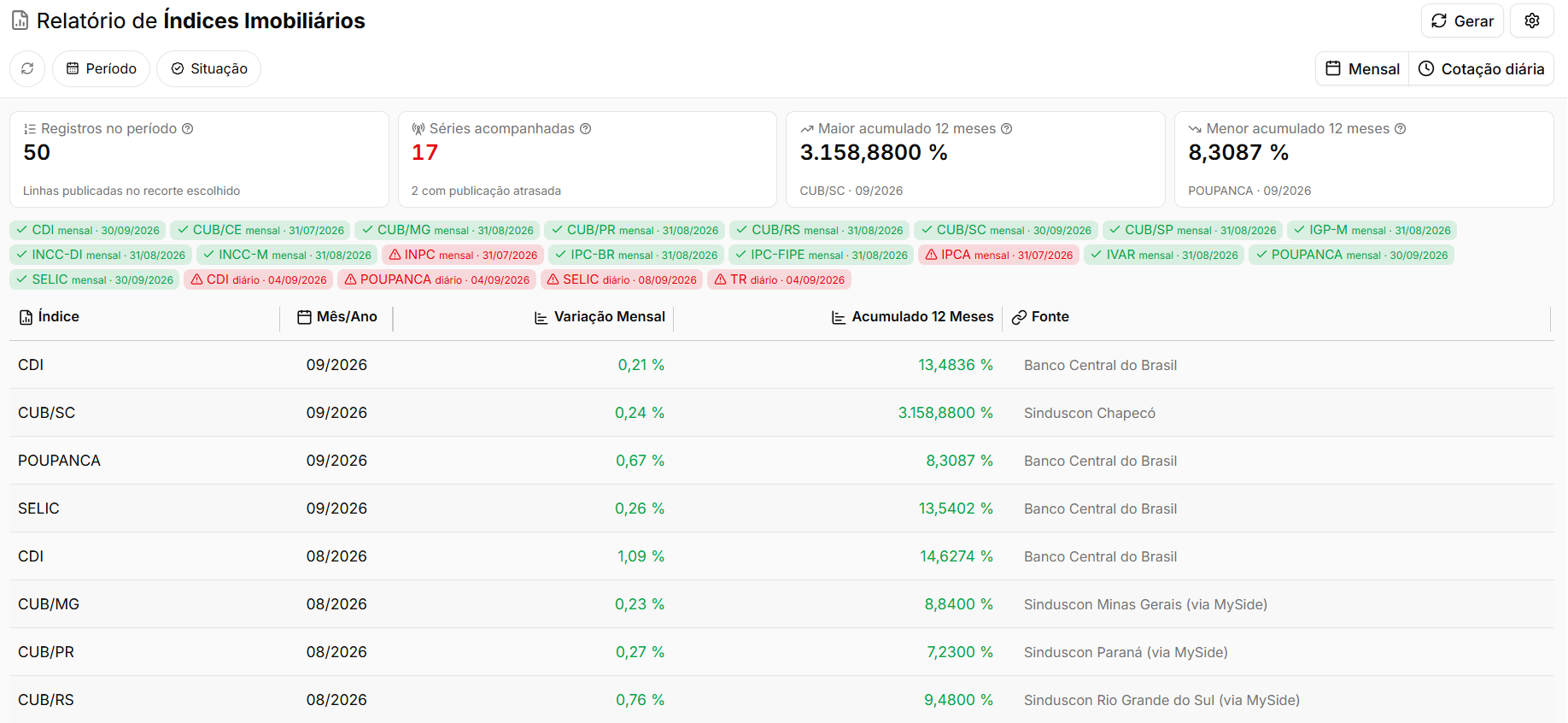Sort by the Índice column header
The height and width of the screenshot is (723, 1568).
pos(59,317)
